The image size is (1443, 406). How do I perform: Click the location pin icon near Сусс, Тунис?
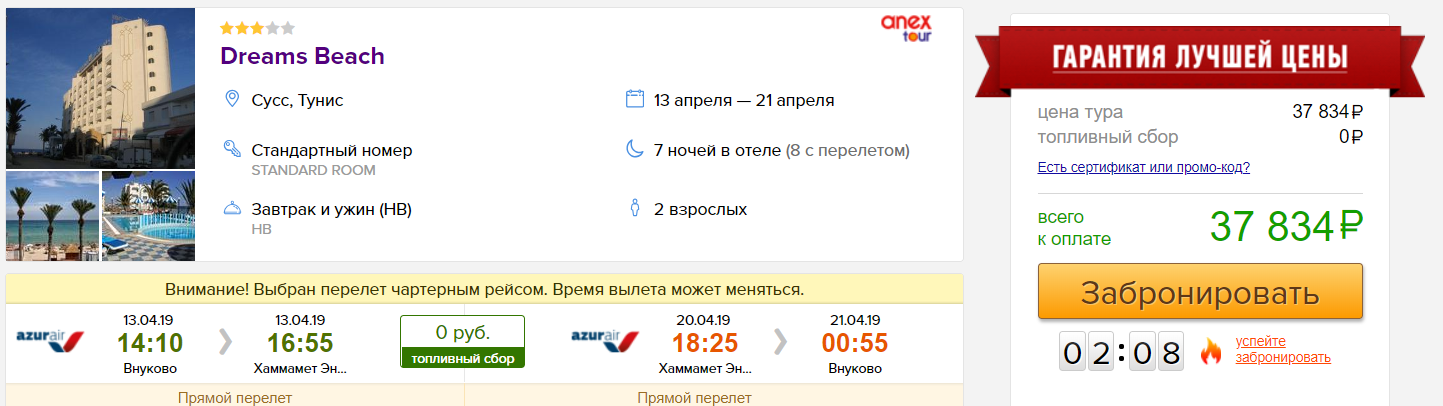(x=232, y=100)
